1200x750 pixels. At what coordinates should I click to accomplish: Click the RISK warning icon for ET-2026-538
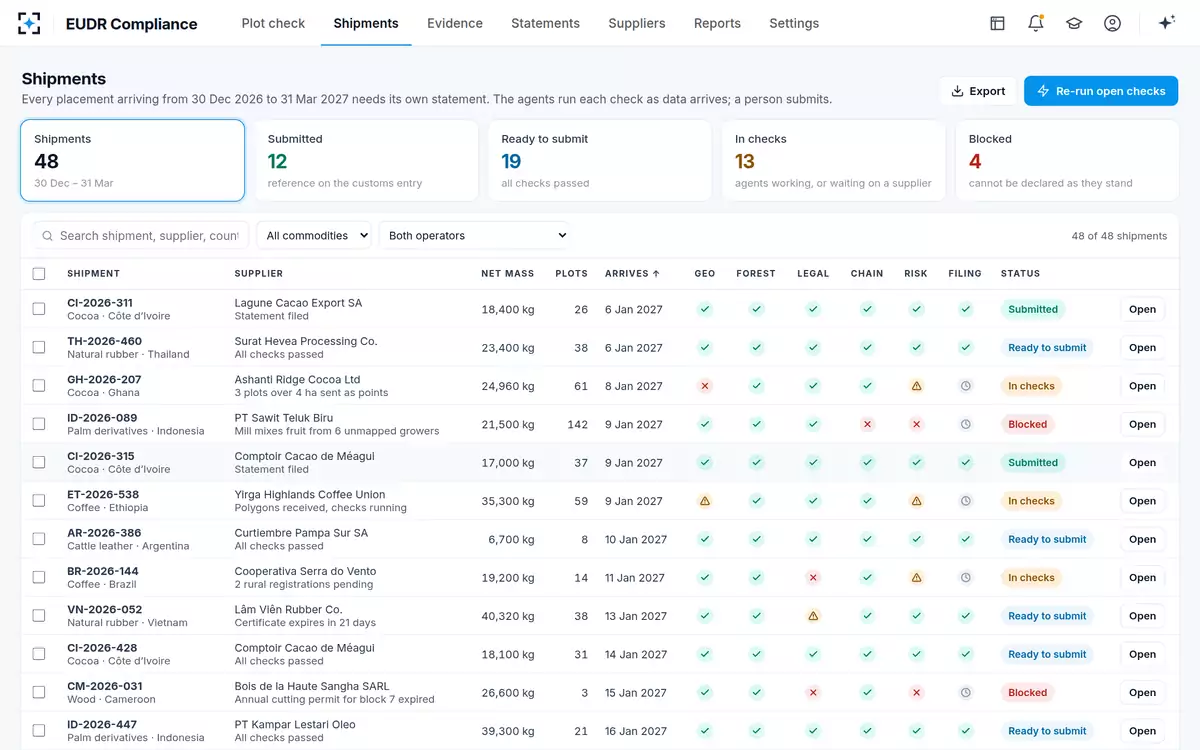tap(916, 501)
